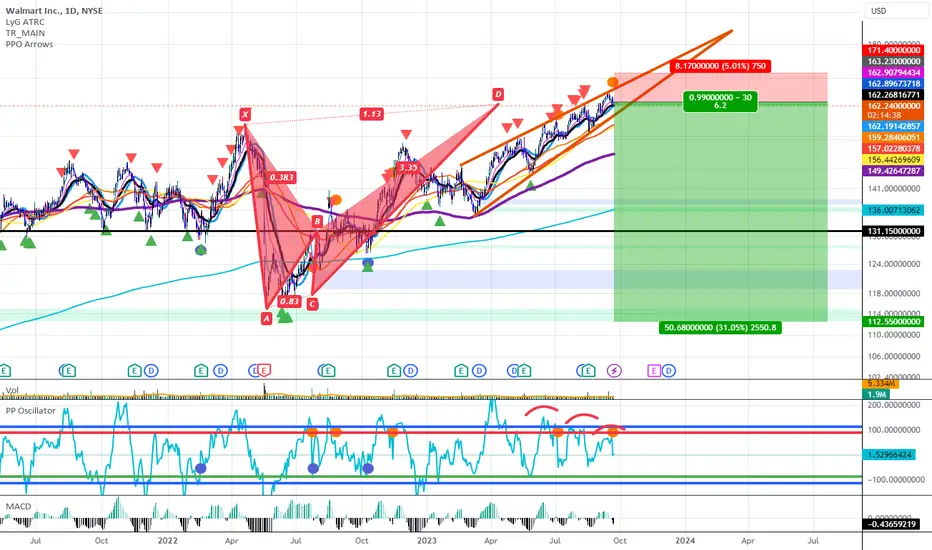Click the black 162.26816771 price label
The width and height of the screenshot is (932, 550).
pos(894,95)
